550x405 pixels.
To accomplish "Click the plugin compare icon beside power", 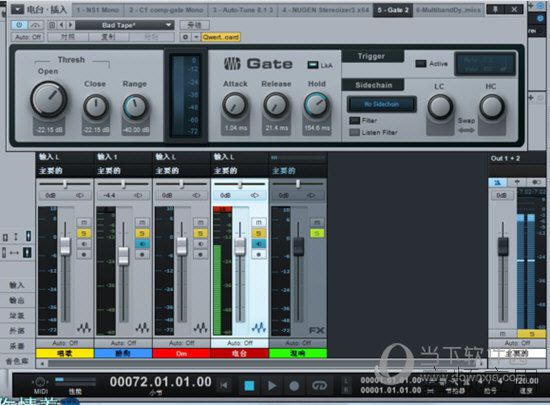I will [35, 25].
